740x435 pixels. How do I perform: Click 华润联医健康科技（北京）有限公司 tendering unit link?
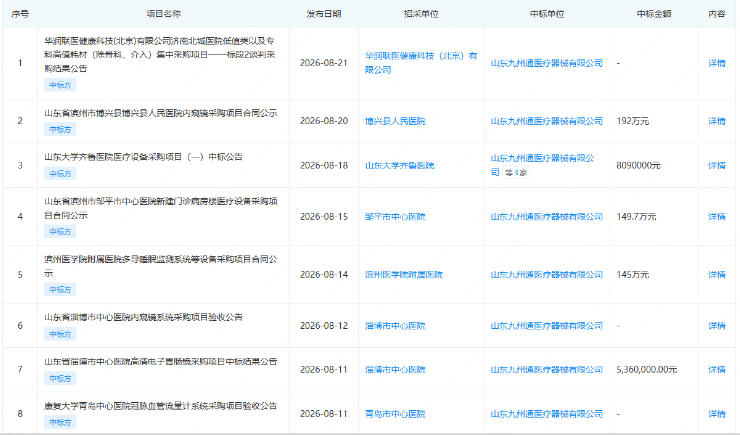pos(421,63)
